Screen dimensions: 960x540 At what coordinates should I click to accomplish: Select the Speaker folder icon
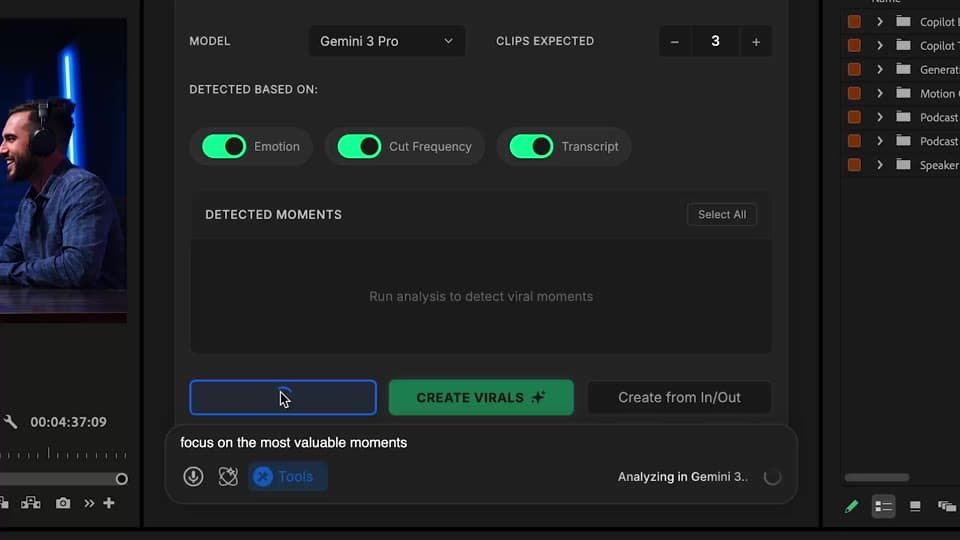pos(903,164)
